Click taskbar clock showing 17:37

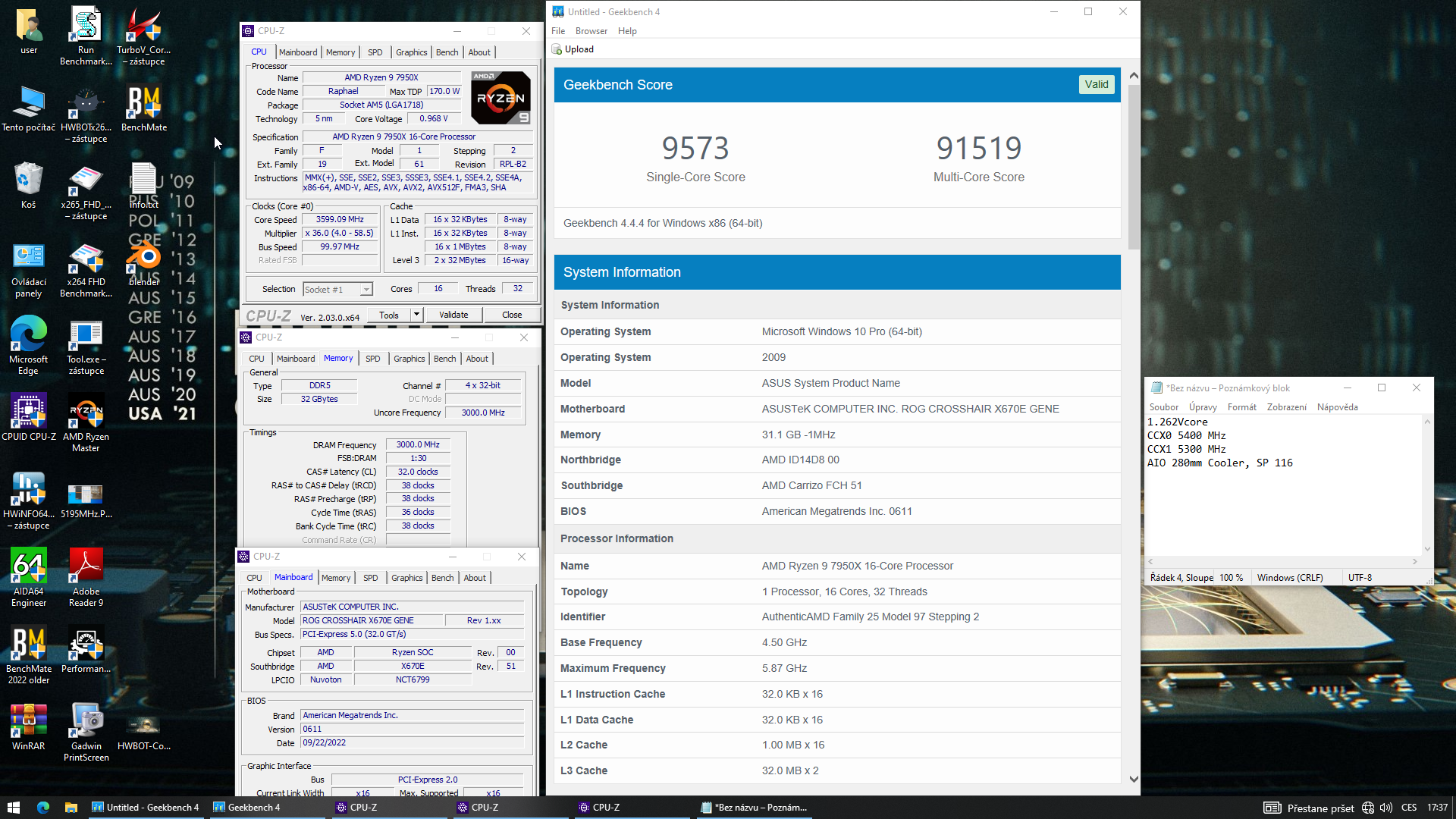(1437, 808)
